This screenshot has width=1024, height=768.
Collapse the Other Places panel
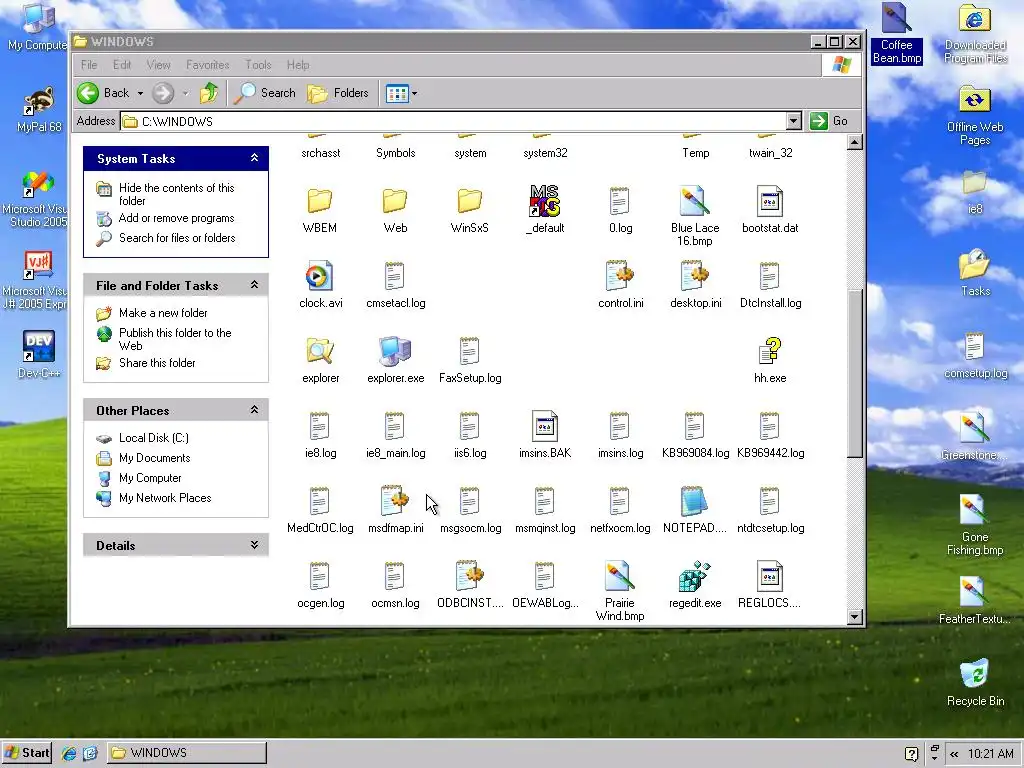click(254, 410)
